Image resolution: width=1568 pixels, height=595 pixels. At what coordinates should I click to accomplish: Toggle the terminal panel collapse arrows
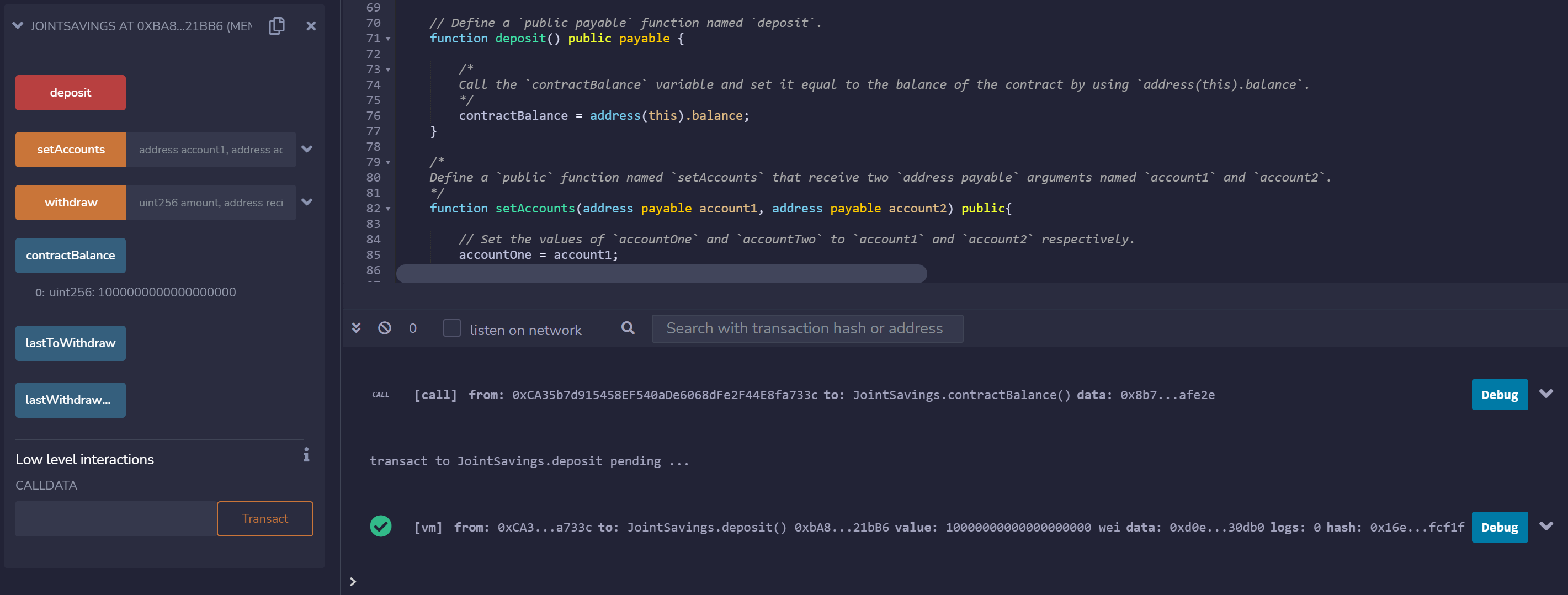(357, 328)
